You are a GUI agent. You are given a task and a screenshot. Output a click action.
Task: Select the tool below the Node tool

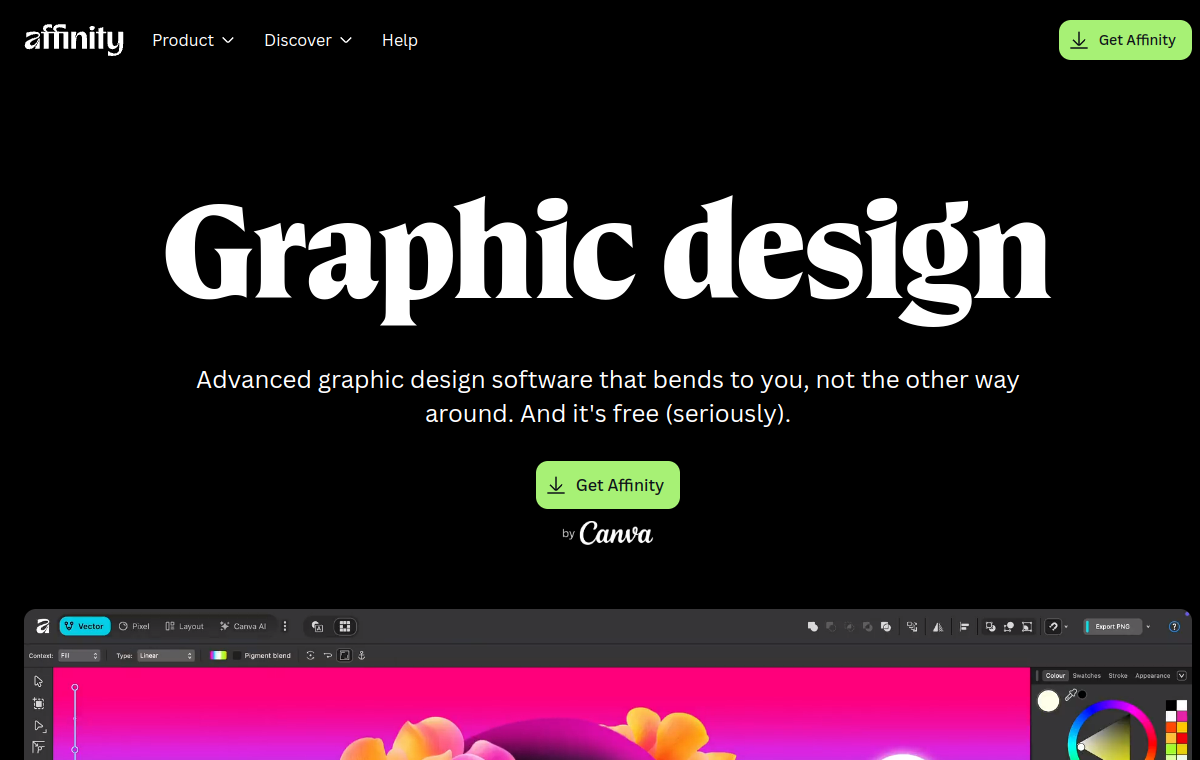point(39,747)
